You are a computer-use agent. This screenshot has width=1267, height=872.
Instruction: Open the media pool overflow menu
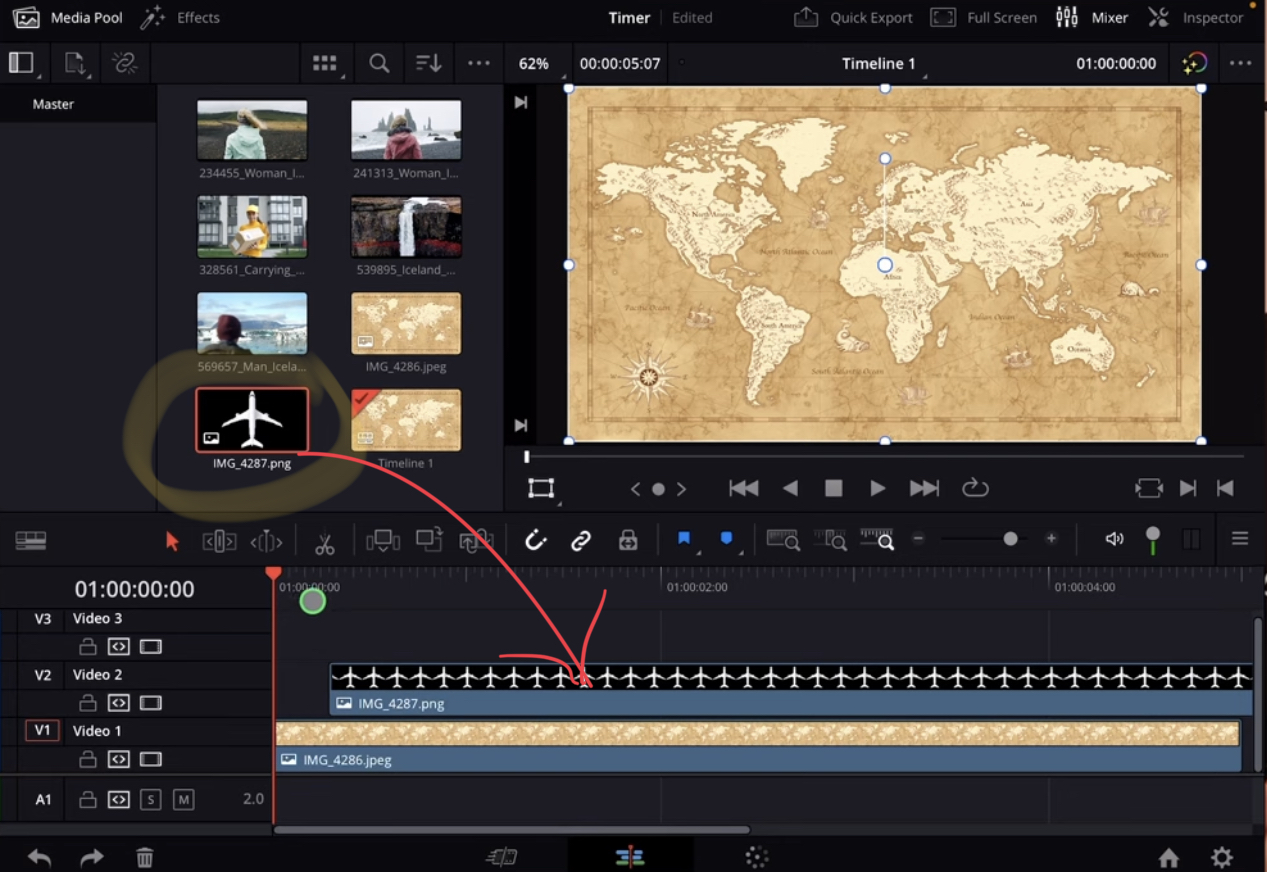pyautogui.click(x=478, y=62)
